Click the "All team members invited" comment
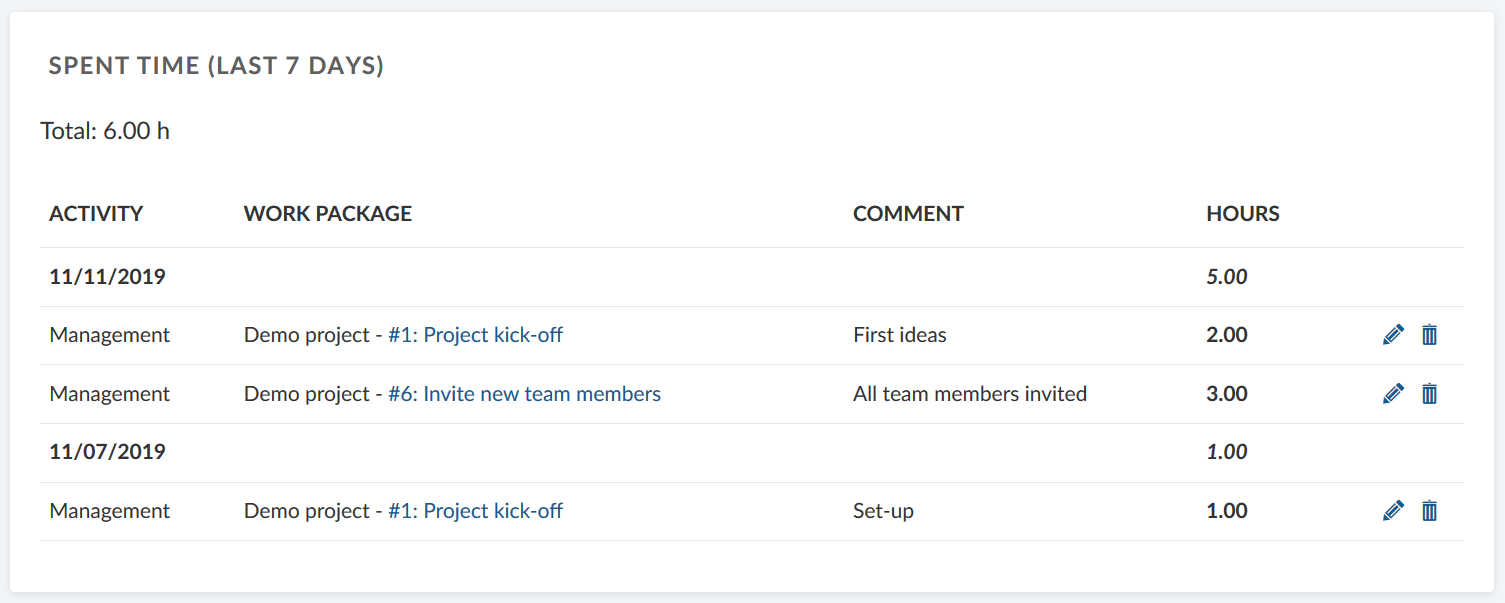The image size is (1505, 603). tap(969, 394)
